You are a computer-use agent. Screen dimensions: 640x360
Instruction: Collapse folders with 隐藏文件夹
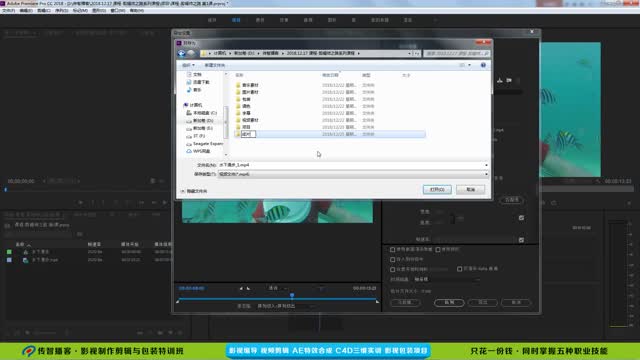pos(194,191)
